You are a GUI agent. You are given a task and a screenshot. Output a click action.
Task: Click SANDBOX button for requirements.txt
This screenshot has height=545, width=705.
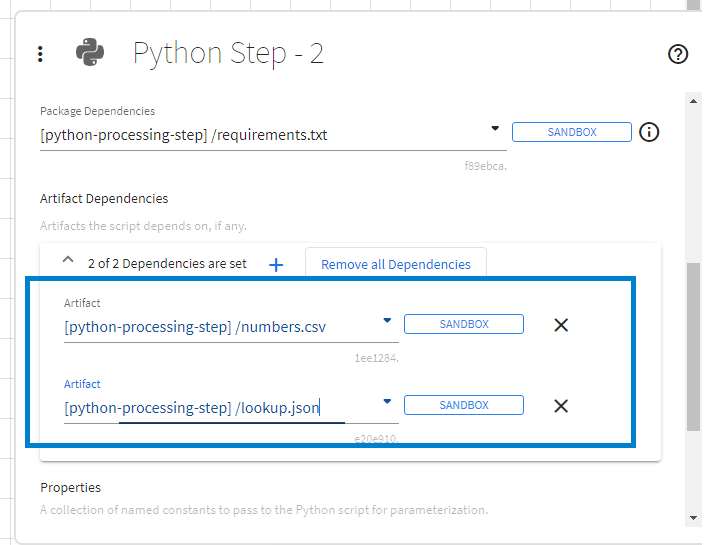tap(571, 132)
